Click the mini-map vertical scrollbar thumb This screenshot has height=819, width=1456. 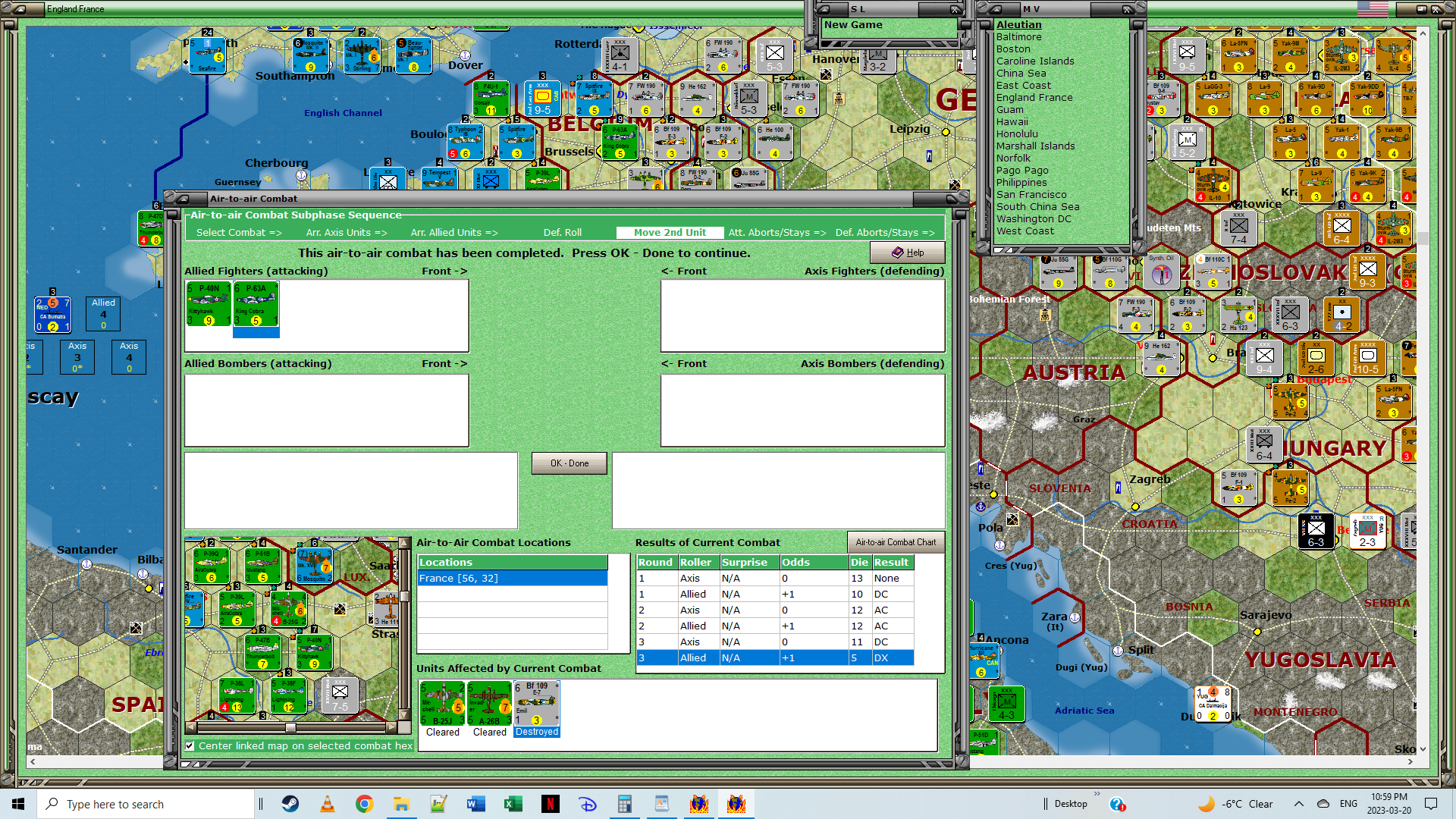[404, 596]
